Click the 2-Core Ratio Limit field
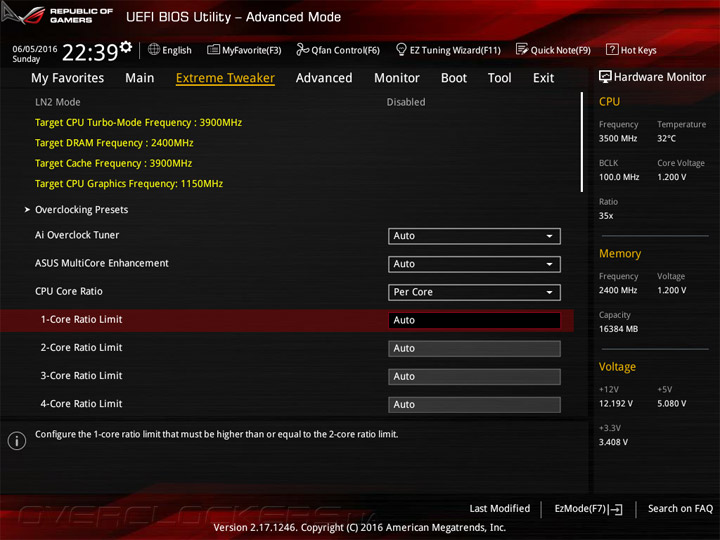Viewport: 720px width, 540px height. pyautogui.click(x=474, y=349)
